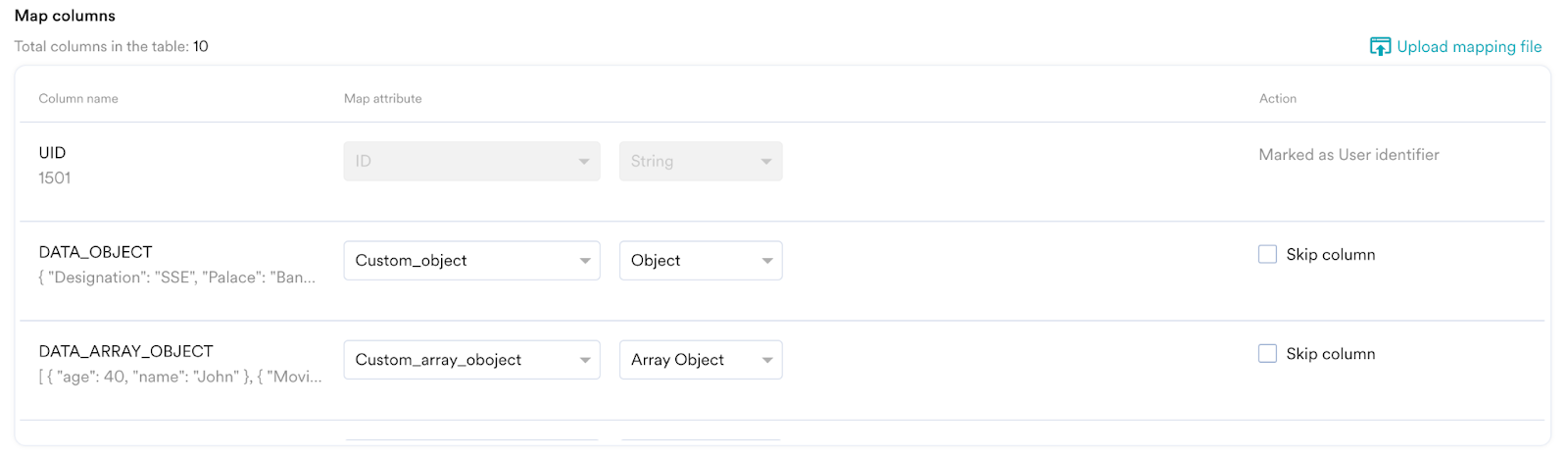Expand the Custom_array_oboject attribute dropdown
The image size is (1568, 457).
pos(471,360)
